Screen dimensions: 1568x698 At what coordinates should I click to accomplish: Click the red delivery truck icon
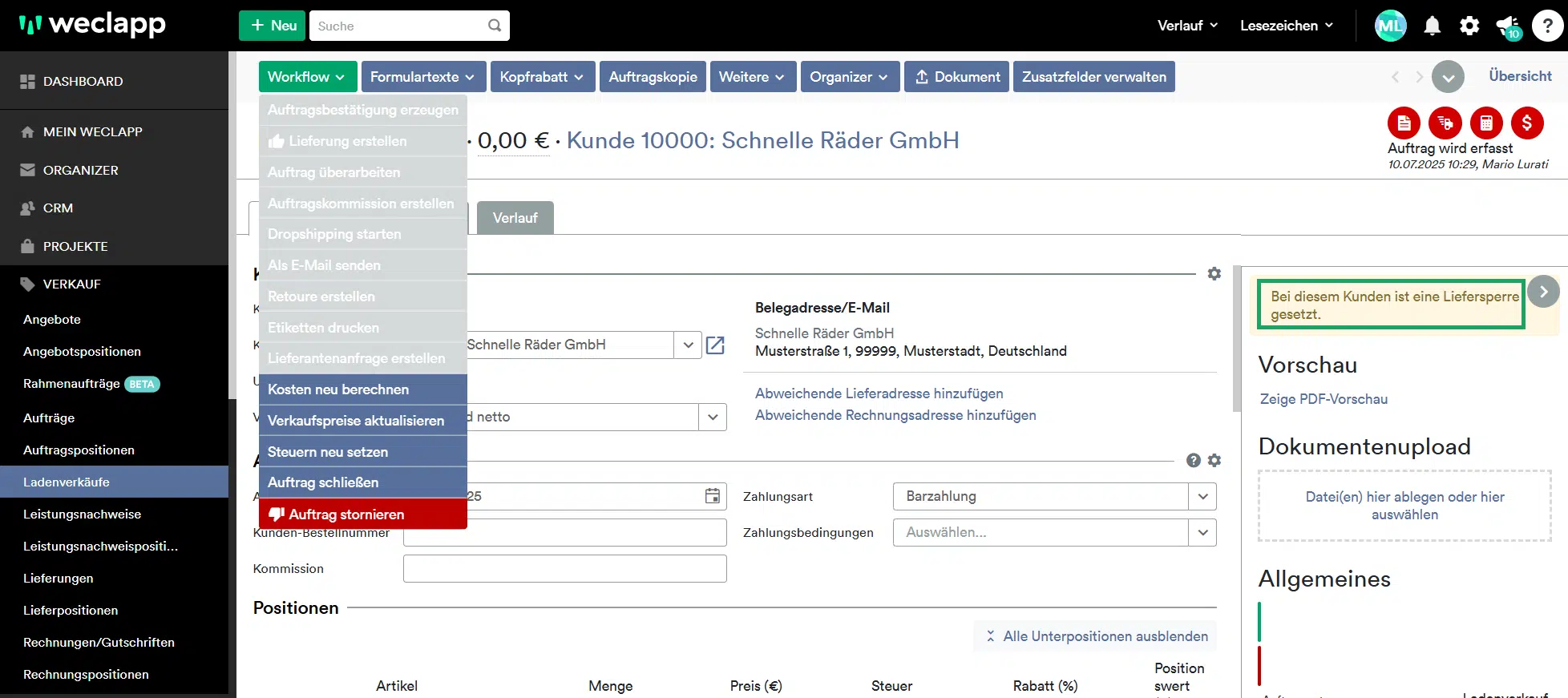[1445, 123]
